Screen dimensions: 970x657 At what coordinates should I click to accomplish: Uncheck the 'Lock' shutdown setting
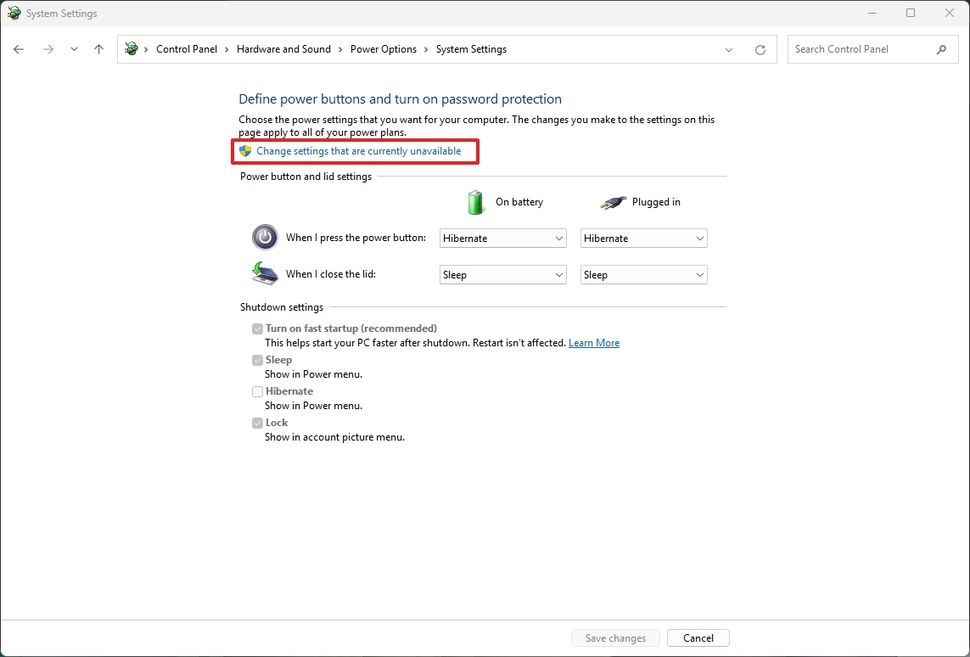[x=257, y=422]
